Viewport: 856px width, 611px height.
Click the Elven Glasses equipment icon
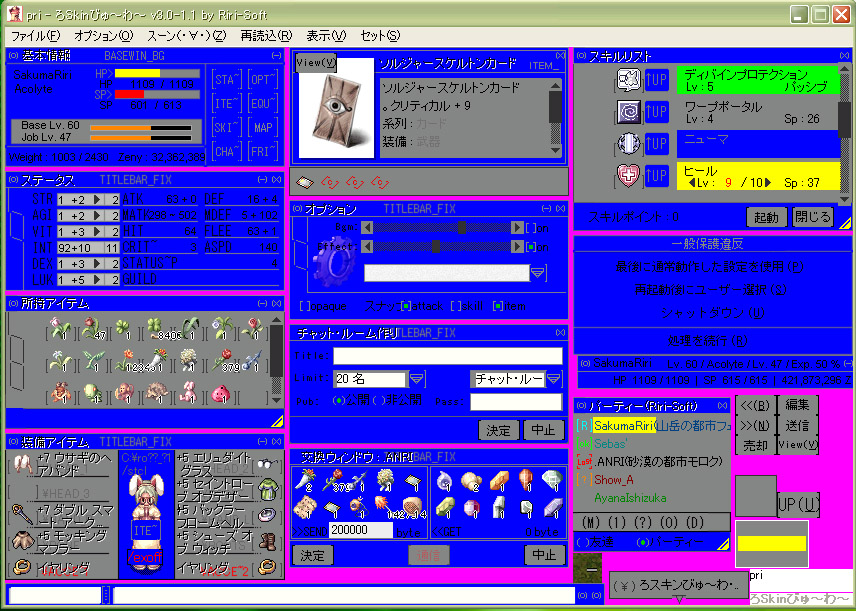(x=267, y=465)
